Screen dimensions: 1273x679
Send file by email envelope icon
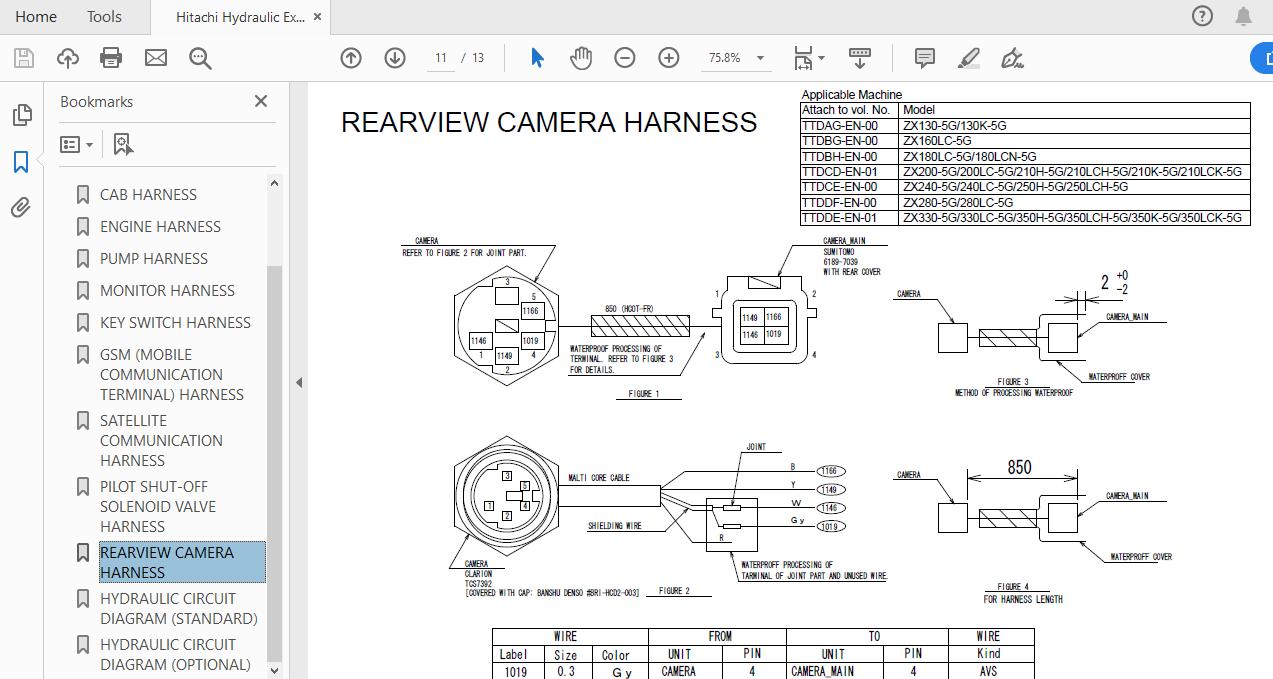coord(156,58)
